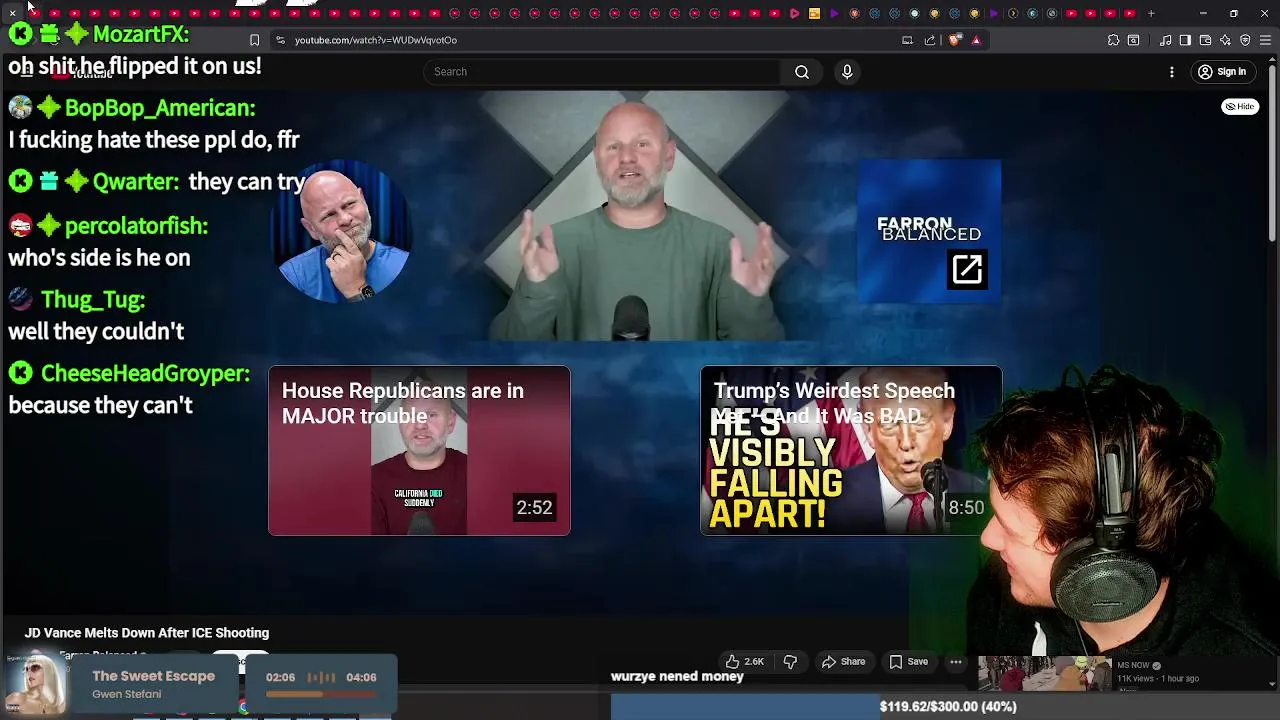Click the music progress bar in song widget
This screenshot has height=720, width=1280.
[321, 693]
